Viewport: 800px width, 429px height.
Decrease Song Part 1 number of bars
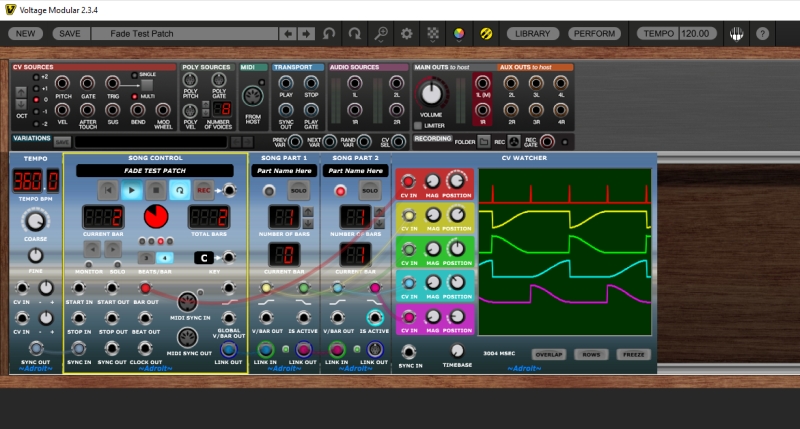pos(308,223)
